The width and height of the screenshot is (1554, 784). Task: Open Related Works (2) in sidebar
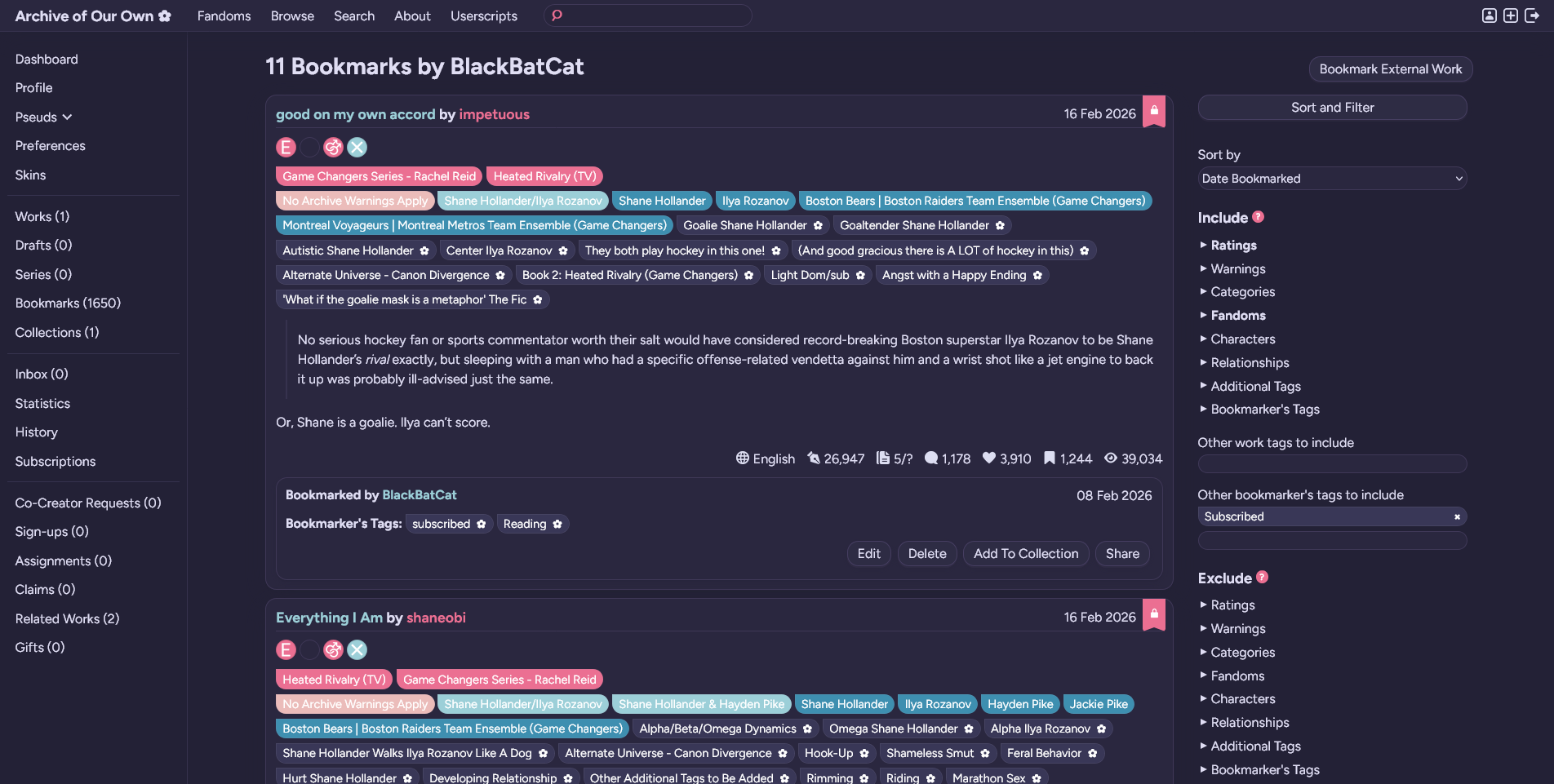click(x=67, y=618)
